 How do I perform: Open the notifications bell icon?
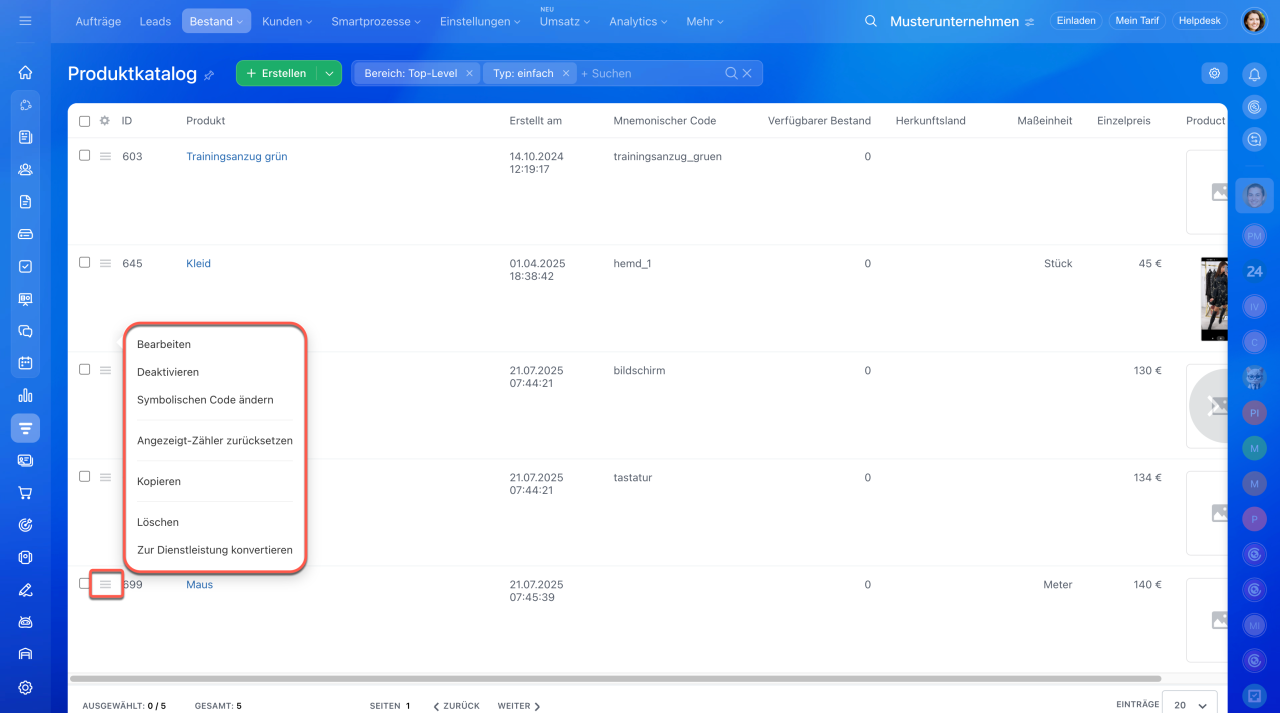[x=1253, y=74]
